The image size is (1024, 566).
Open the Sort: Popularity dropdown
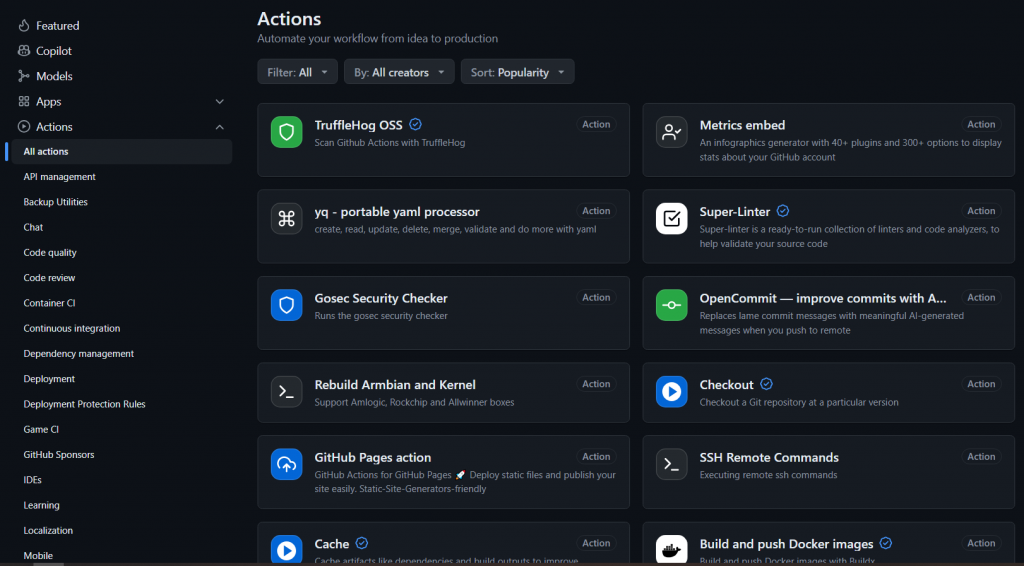tap(517, 72)
